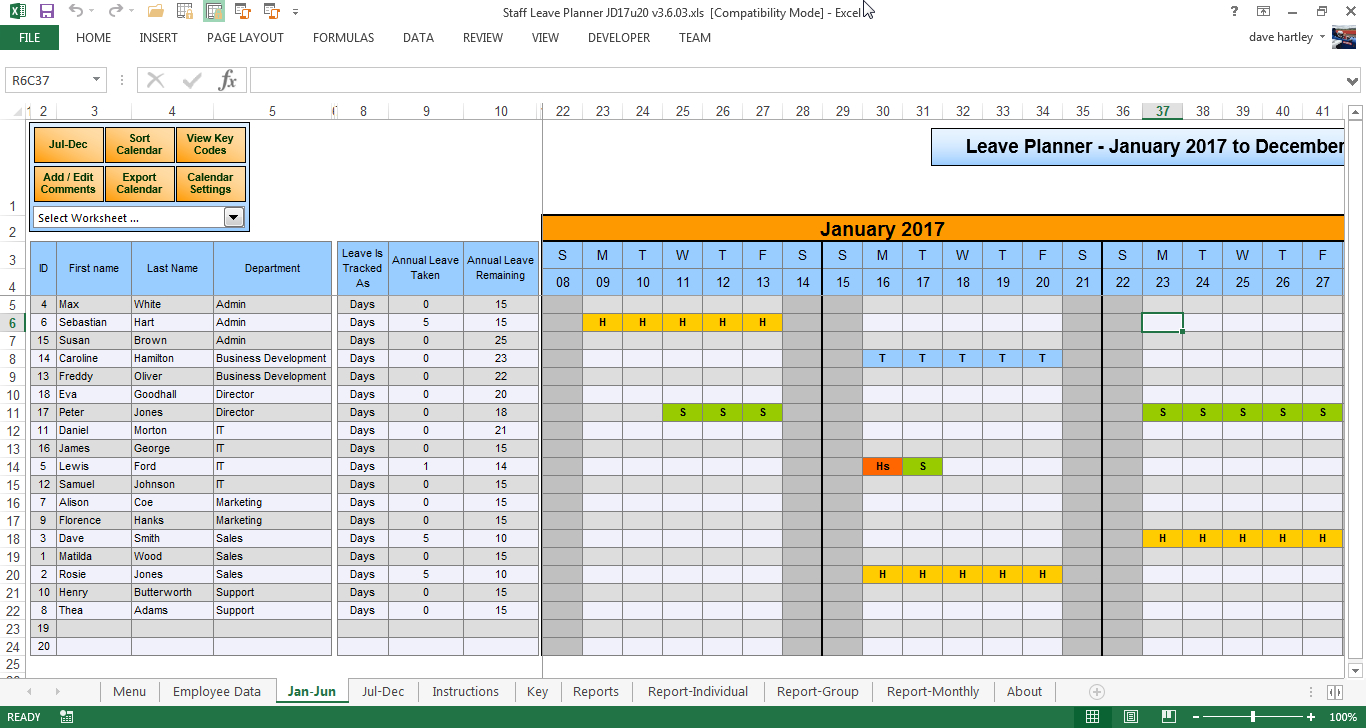Screen dimensions: 1366x728
Task: Click the Undo arrow icon
Action: click(76, 12)
